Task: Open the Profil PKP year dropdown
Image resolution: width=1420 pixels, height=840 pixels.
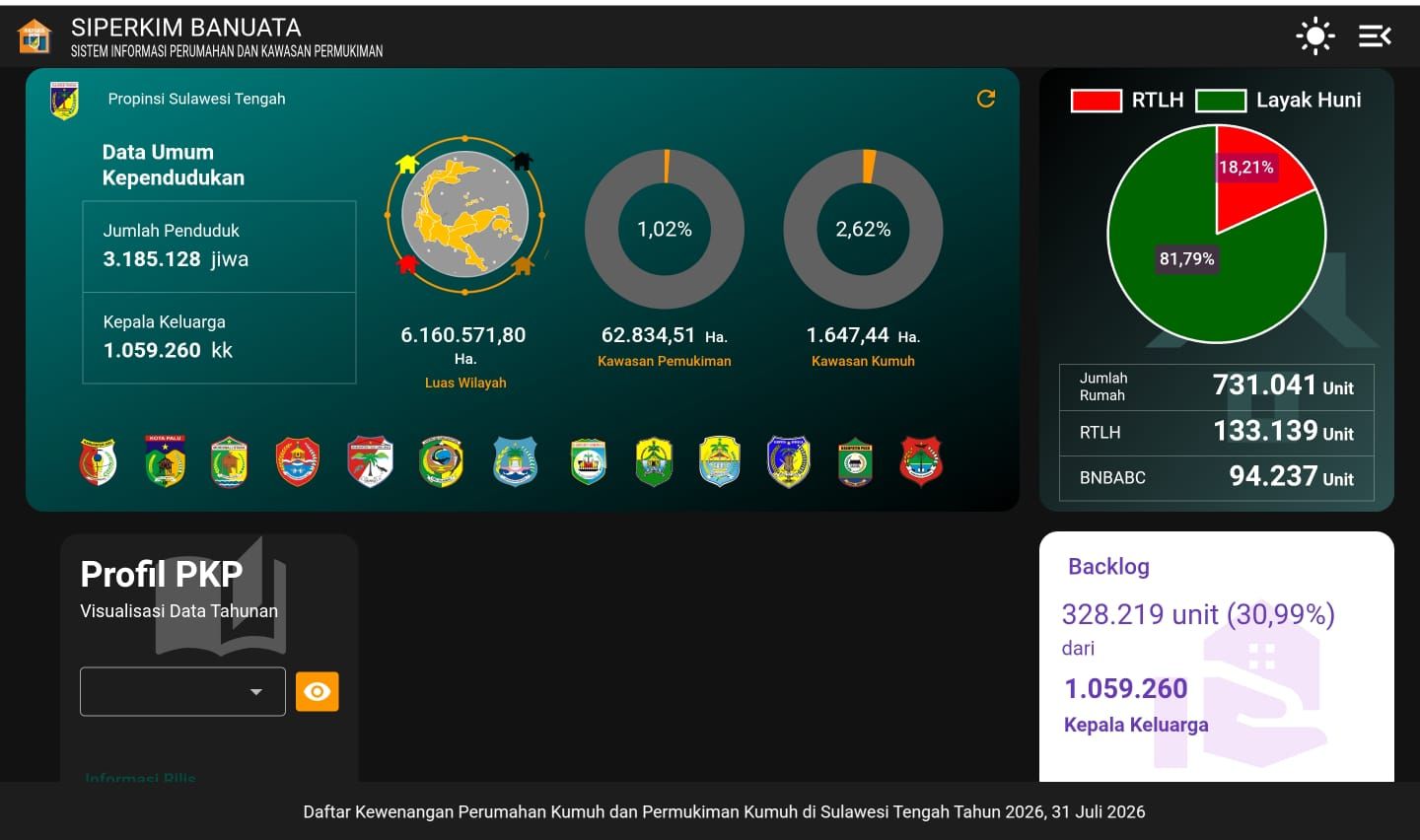Action: 182,691
